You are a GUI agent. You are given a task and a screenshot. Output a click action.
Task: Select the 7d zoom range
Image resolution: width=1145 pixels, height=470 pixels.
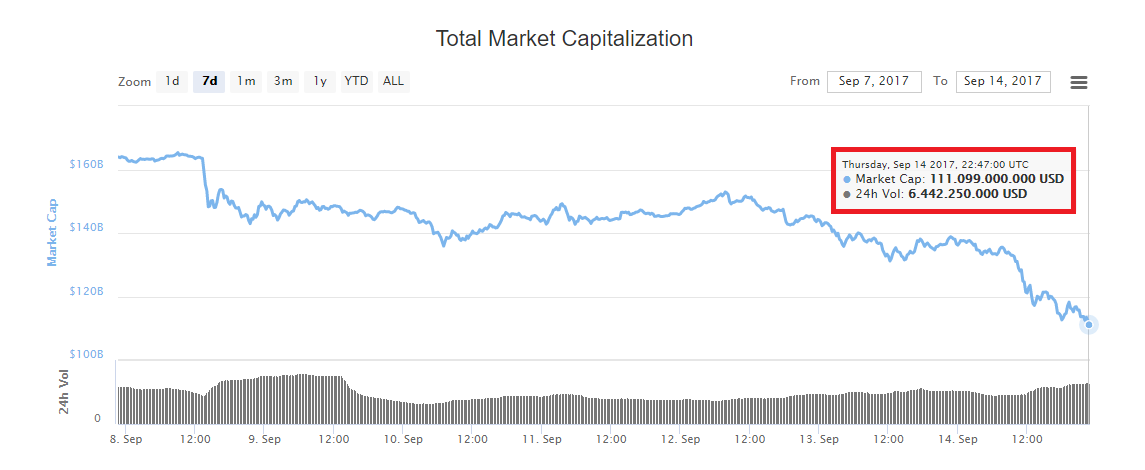[x=209, y=81]
